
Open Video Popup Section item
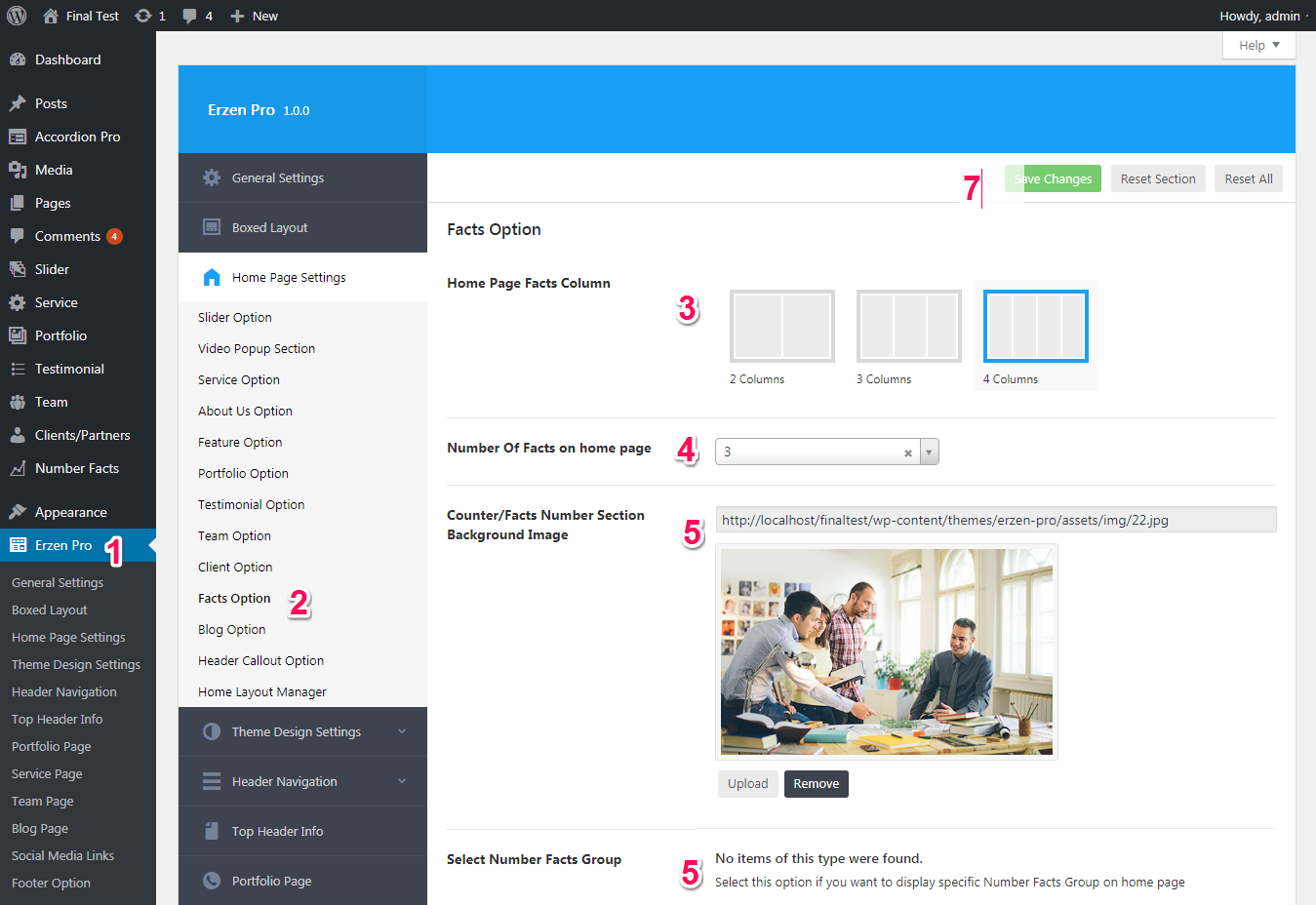click(x=257, y=348)
